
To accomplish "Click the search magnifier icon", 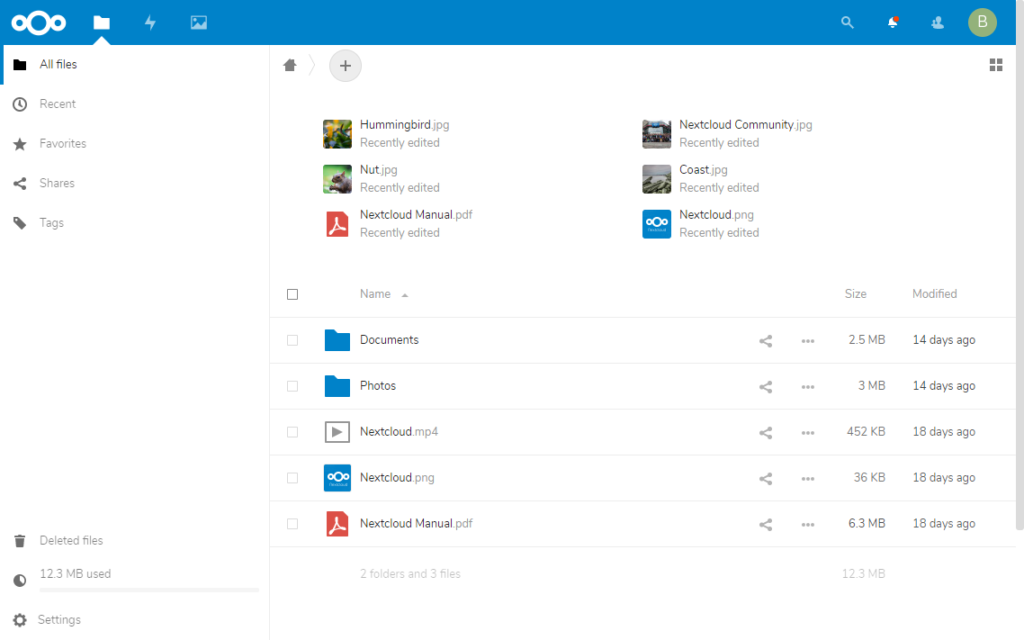I will point(847,23).
